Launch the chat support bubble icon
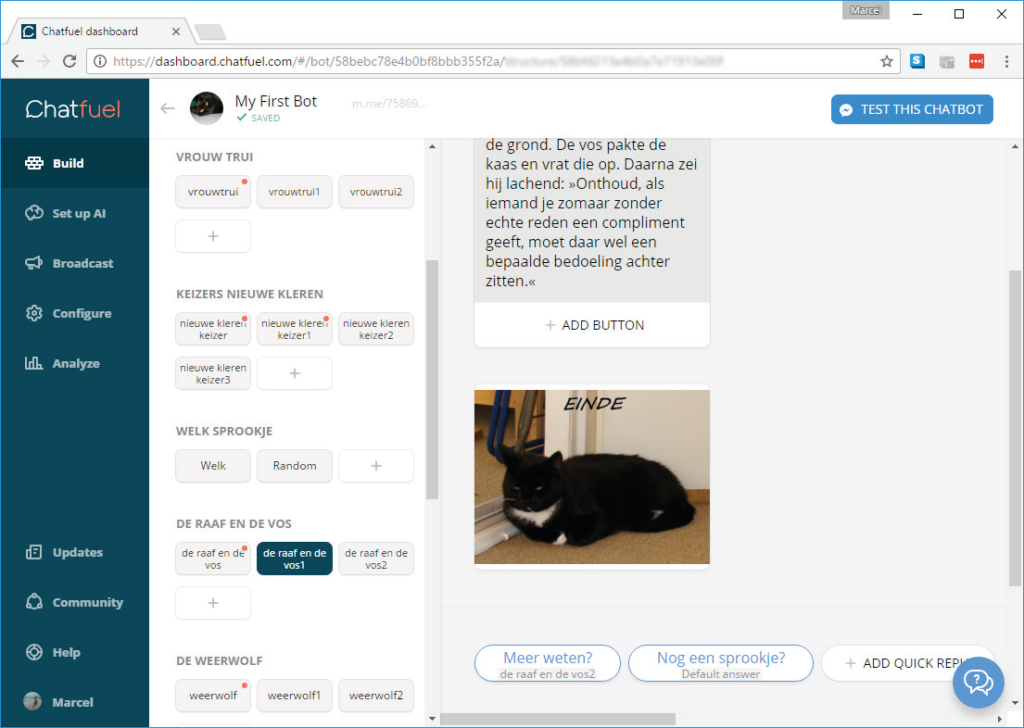This screenshot has height=728, width=1024. (x=978, y=683)
